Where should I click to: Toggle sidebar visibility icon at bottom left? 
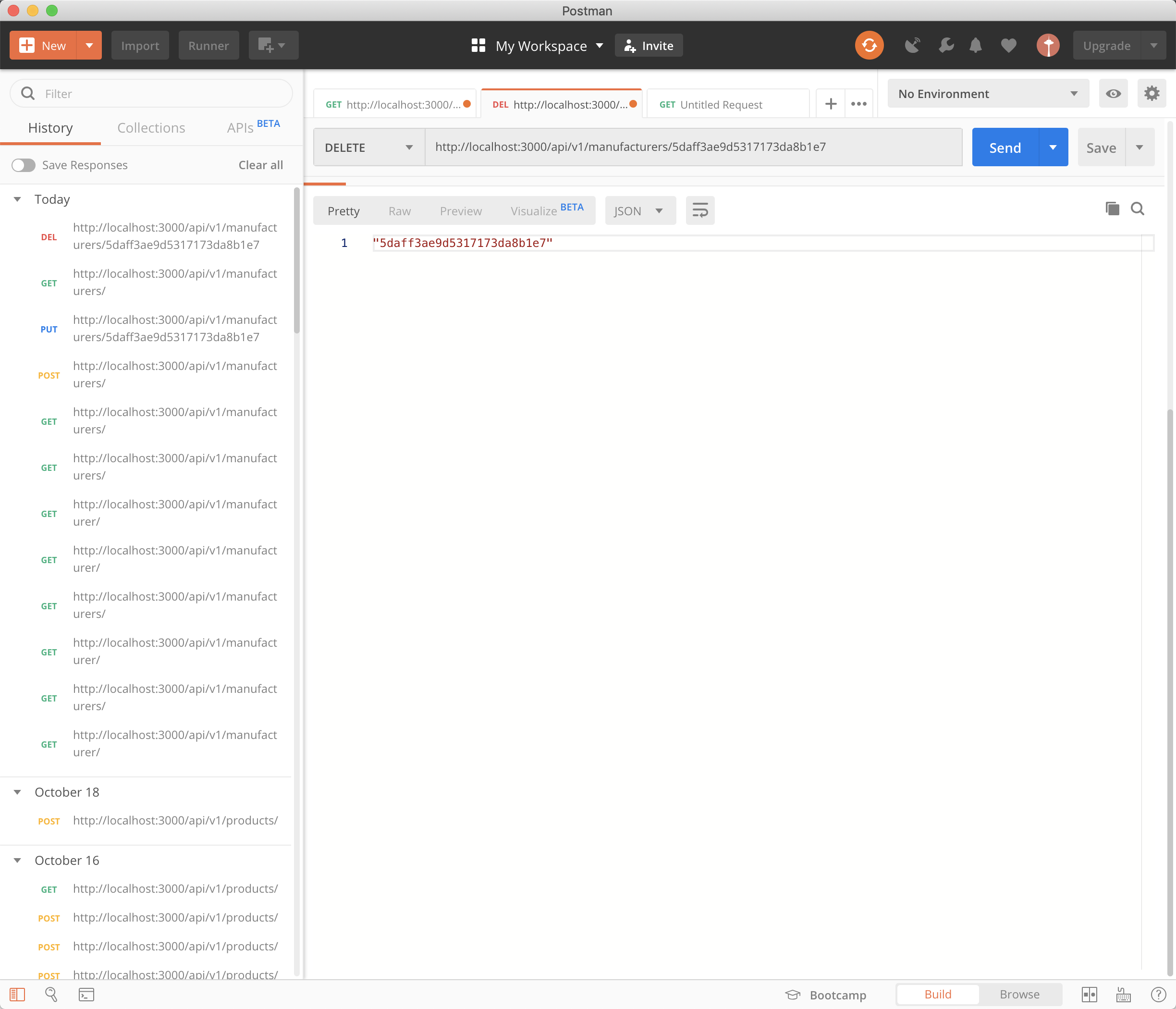coord(17,994)
